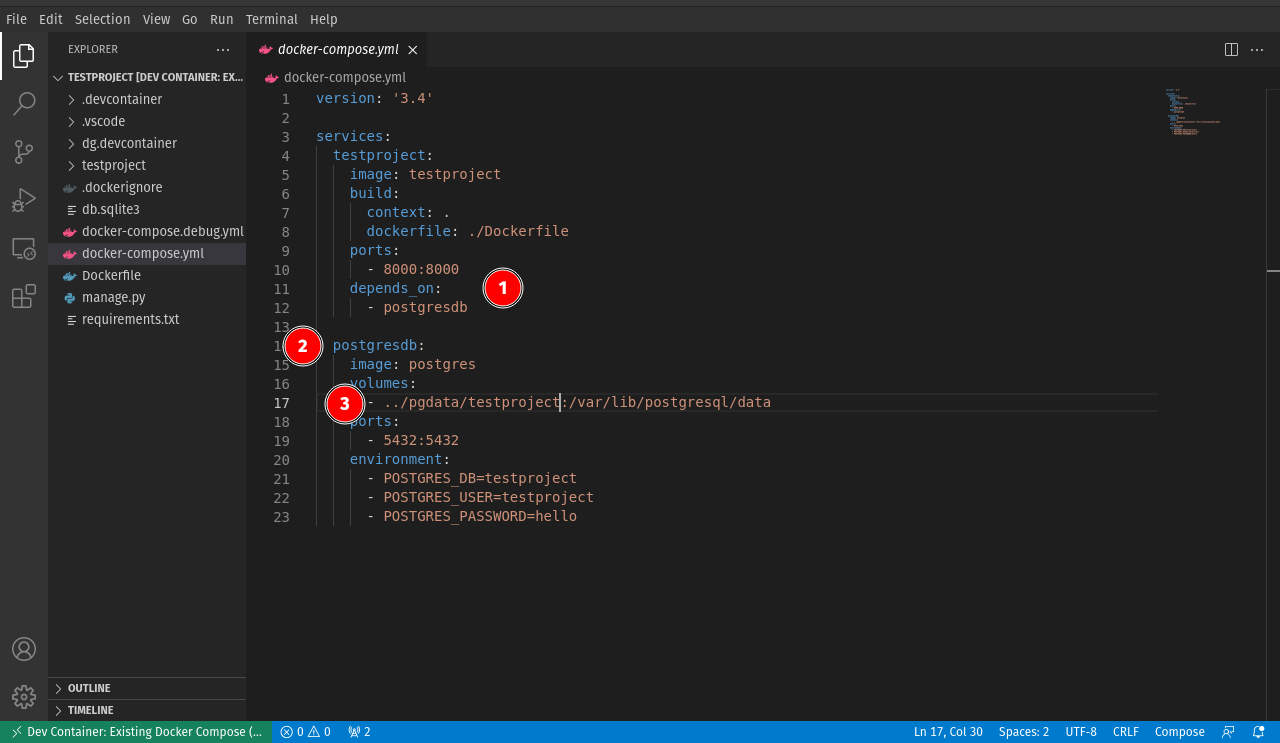
Task: Click 'POSTGRES_USER=testproject' line
Action: (488, 498)
